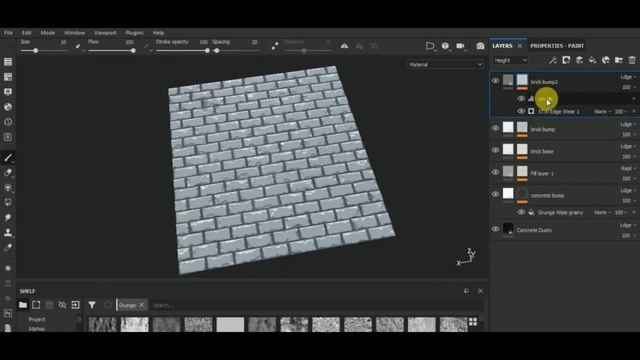Open the Height channel dropdown in Layers

[511, 60]
